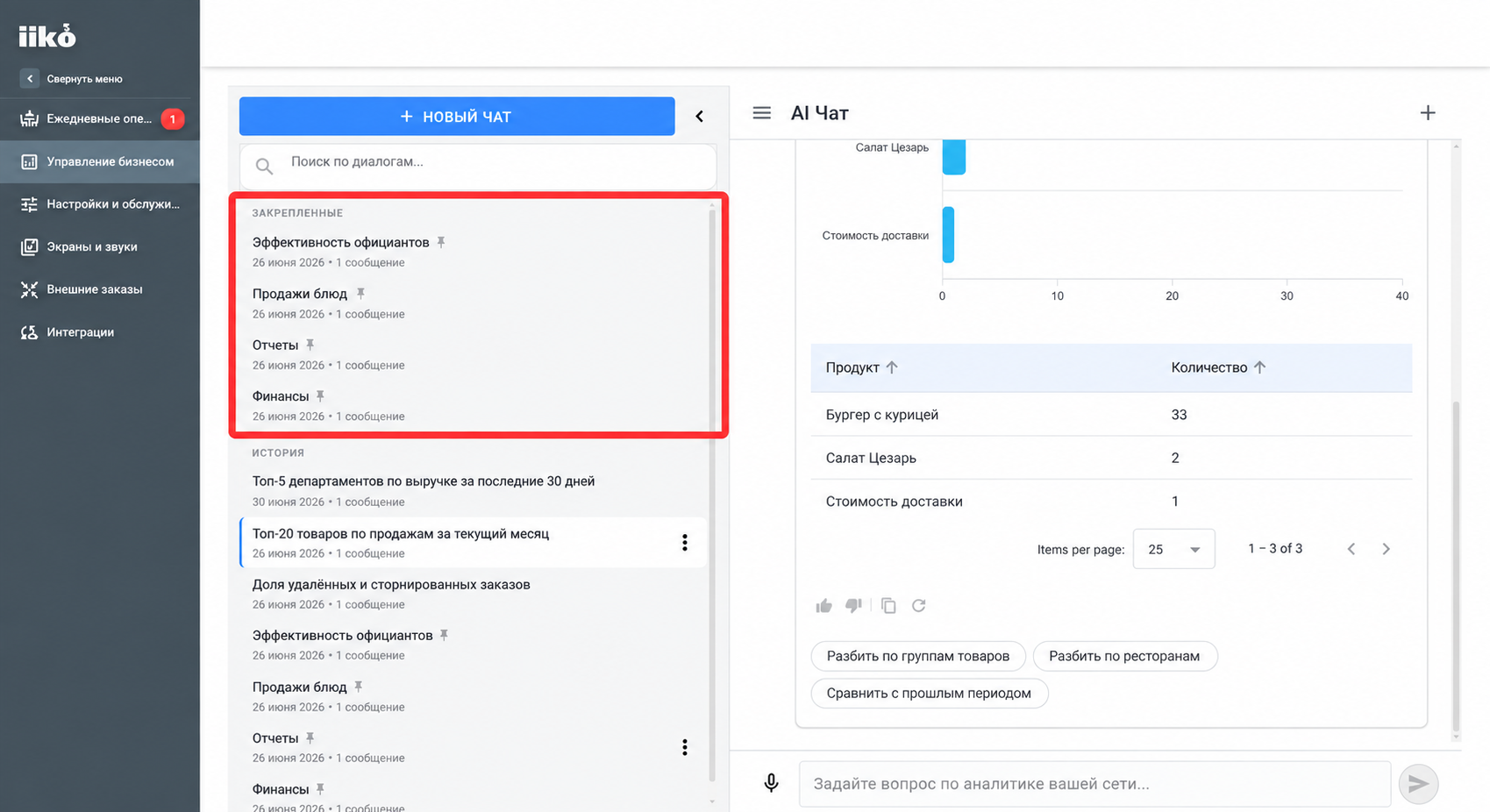Collapse the chat list panel chevron
The width and height of the screenshot is (1490, 812).
click(x=700, y=117)
